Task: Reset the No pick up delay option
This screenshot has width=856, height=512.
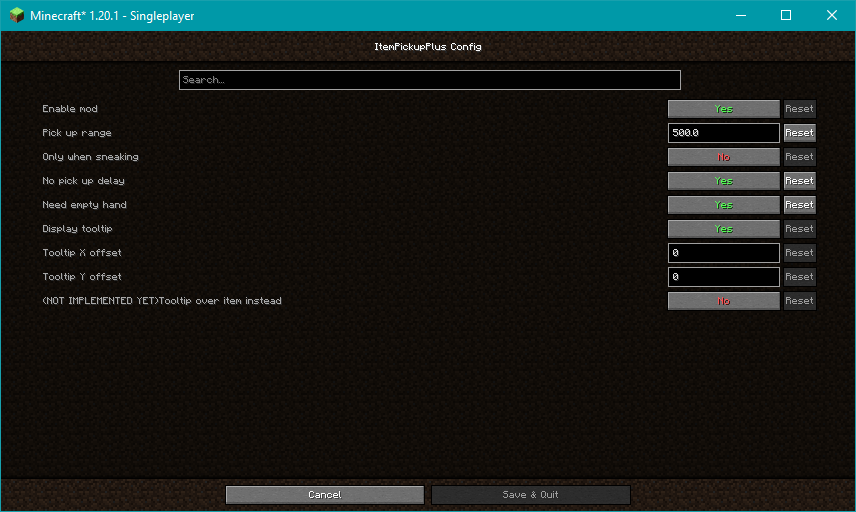Action: click(x=799, y=181)
